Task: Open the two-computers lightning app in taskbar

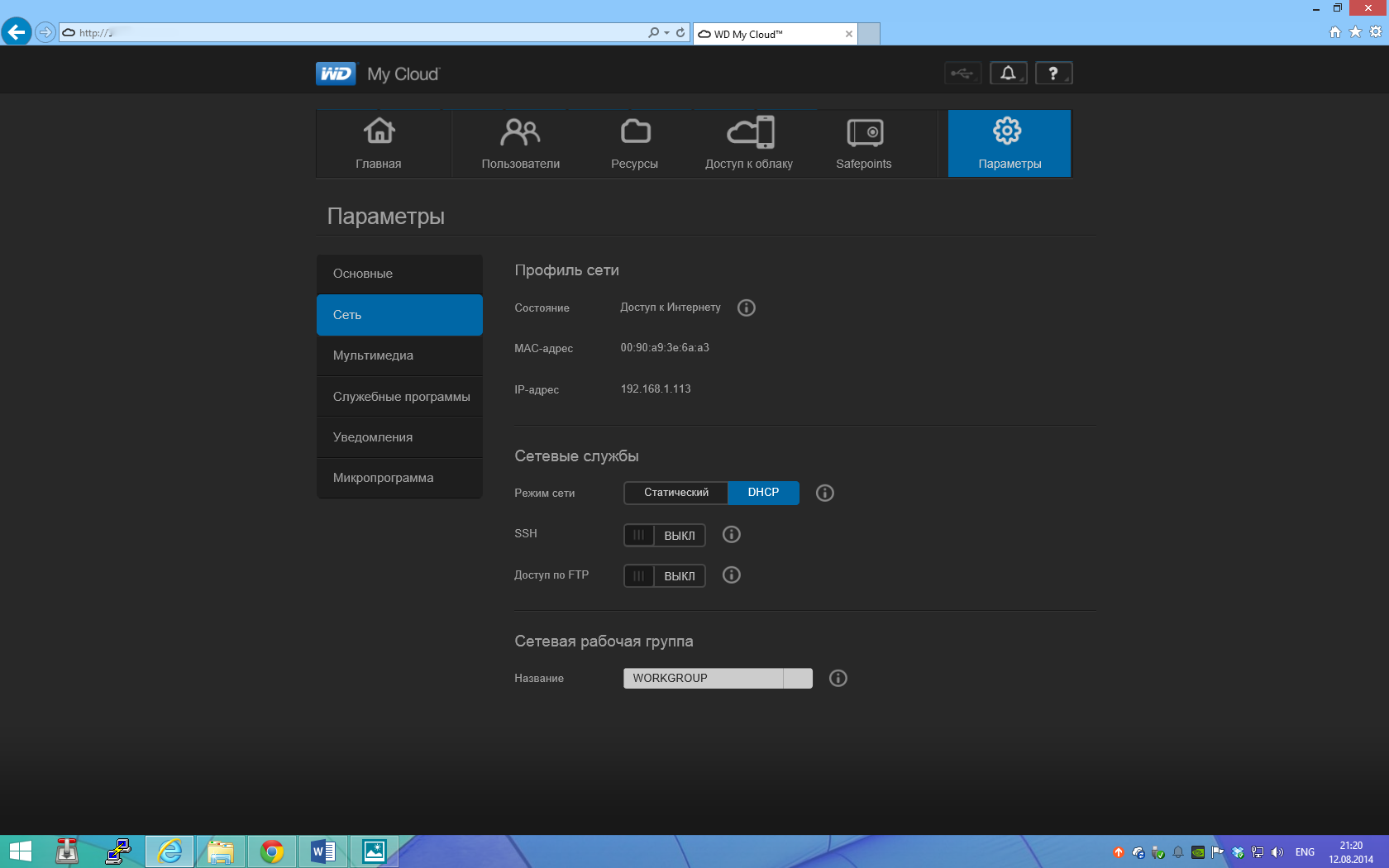Action: [118, 851]
